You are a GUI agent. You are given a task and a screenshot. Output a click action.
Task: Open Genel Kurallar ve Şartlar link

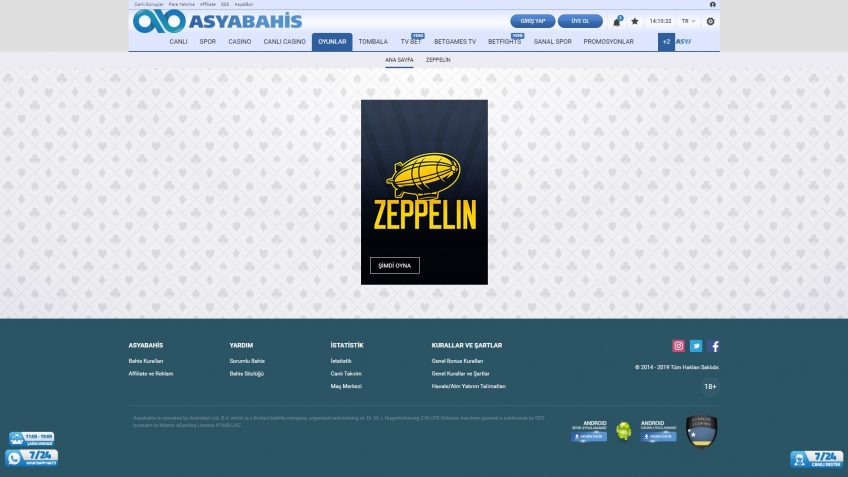tap(461, 374)
